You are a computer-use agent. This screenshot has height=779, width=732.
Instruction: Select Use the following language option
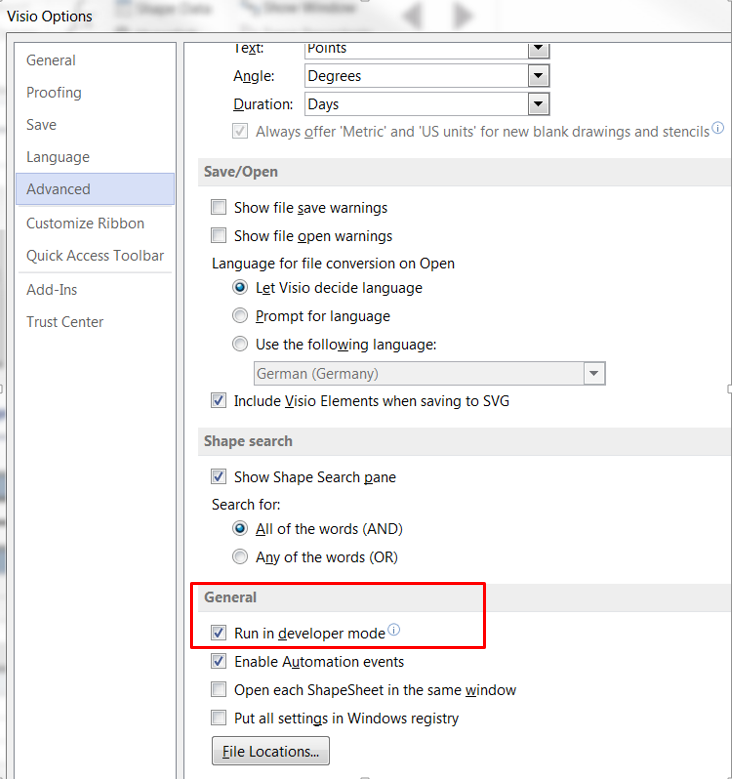click(x=240, y=344)
